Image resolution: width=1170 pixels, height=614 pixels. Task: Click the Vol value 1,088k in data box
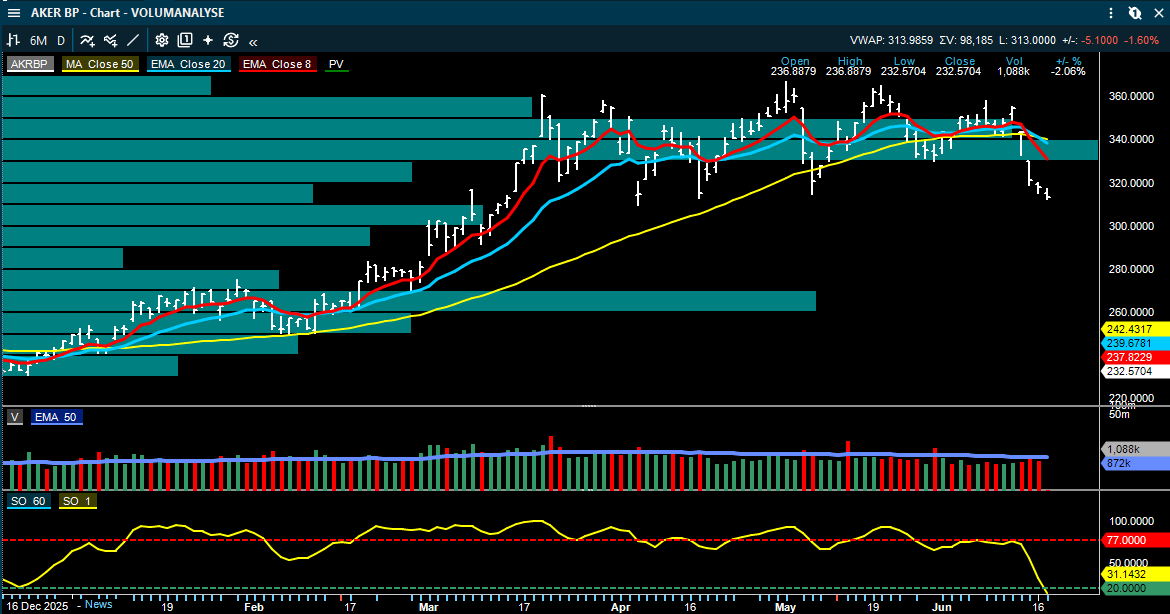pos(1013,72)
